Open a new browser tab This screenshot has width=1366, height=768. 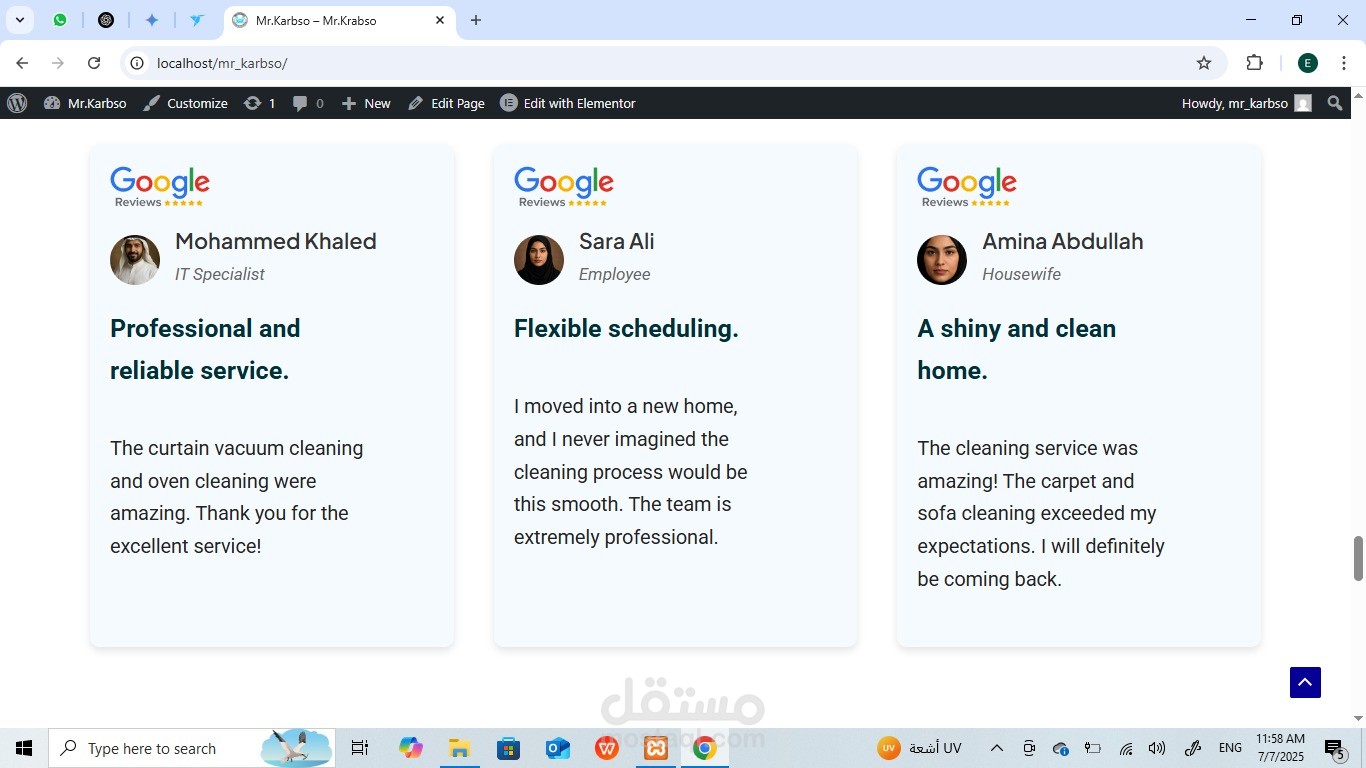coord(476,20)
